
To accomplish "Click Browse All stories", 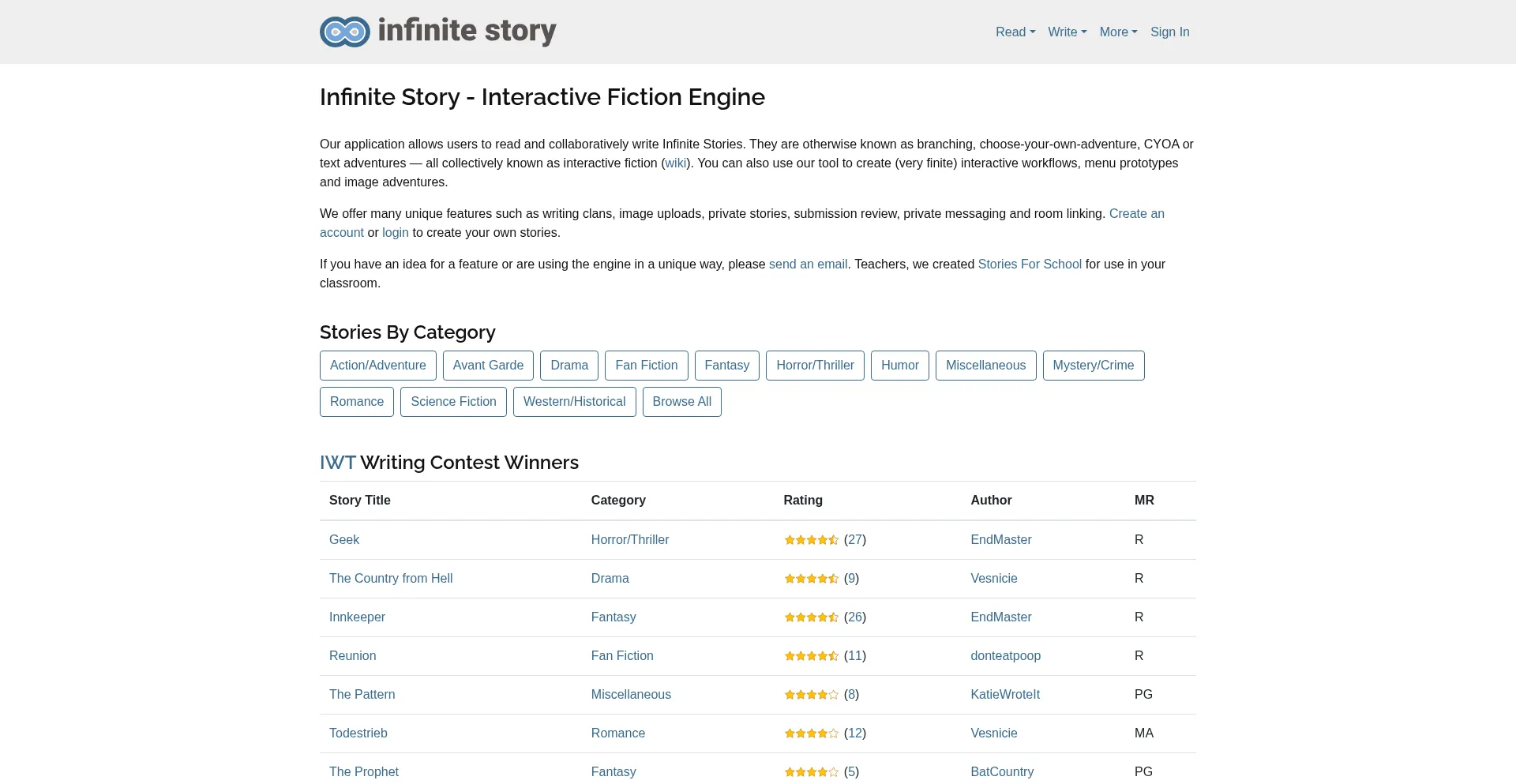I will pos(681,401).
